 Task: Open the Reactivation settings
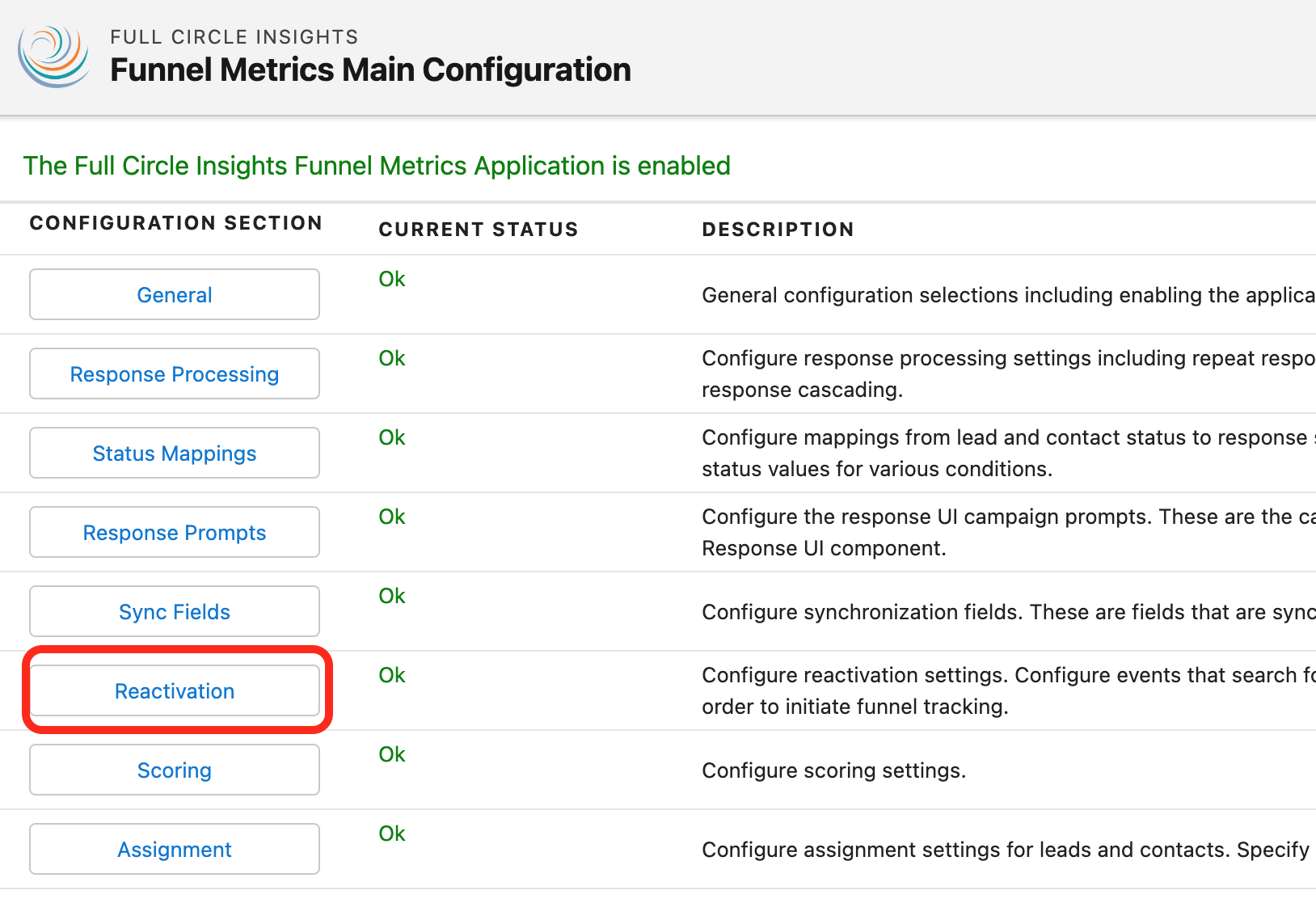pyautogui.click(x=175, y=690)
